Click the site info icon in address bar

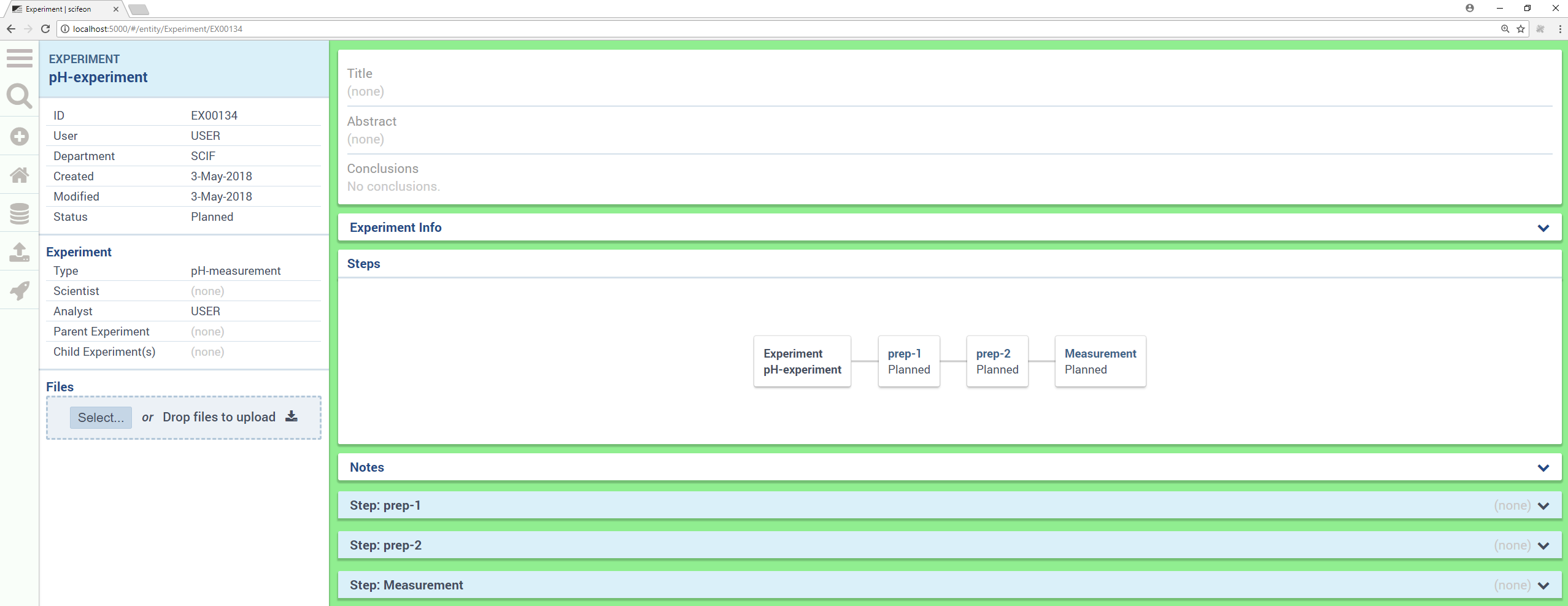point(65,29)
